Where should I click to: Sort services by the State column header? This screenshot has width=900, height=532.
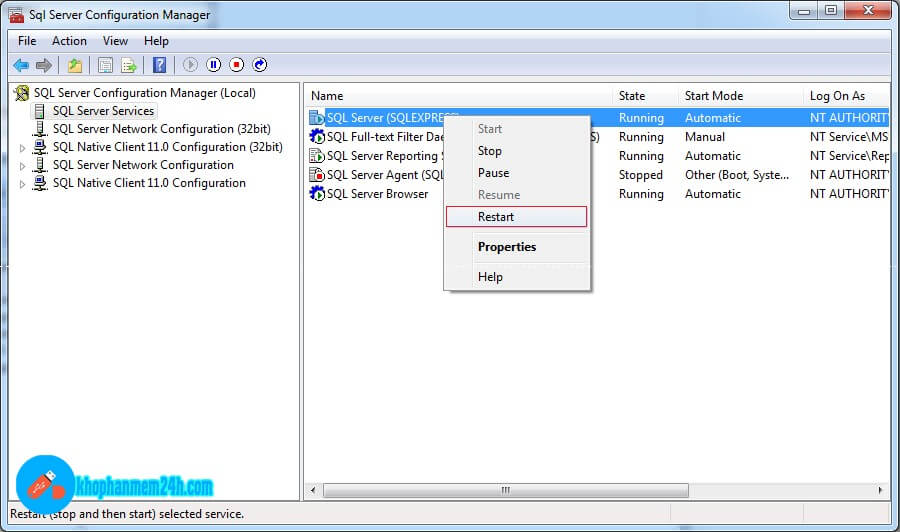632,96
